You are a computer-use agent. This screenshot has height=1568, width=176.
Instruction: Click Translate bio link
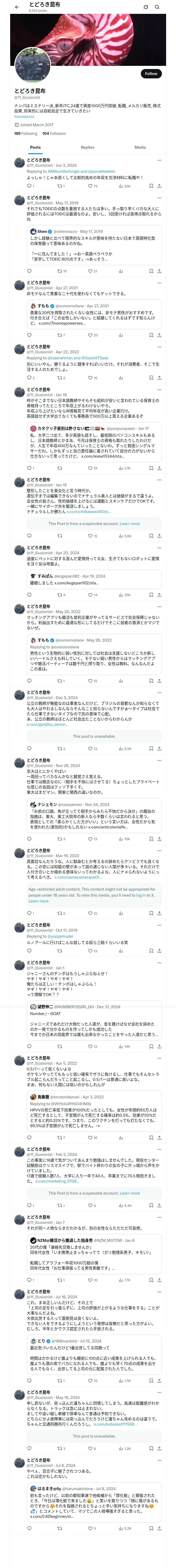(24, 117)
